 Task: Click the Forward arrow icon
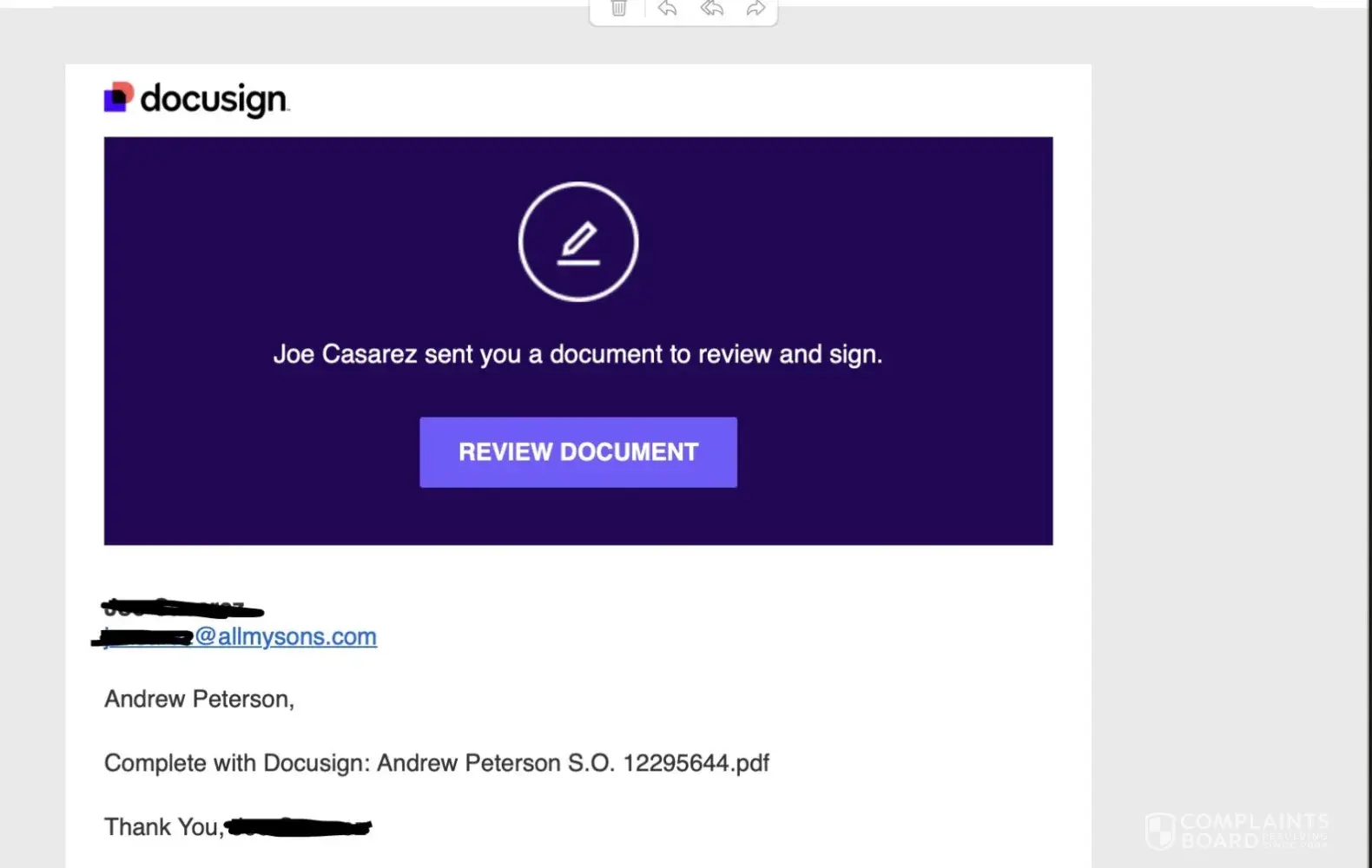tap(755, 8)
